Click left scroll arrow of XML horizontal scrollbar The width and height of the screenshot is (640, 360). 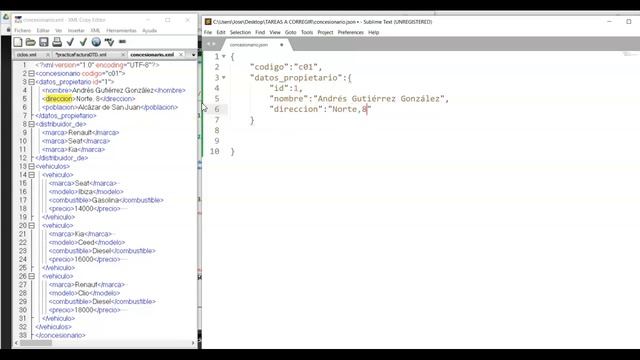pyautogui.click(x=16, y=343)
